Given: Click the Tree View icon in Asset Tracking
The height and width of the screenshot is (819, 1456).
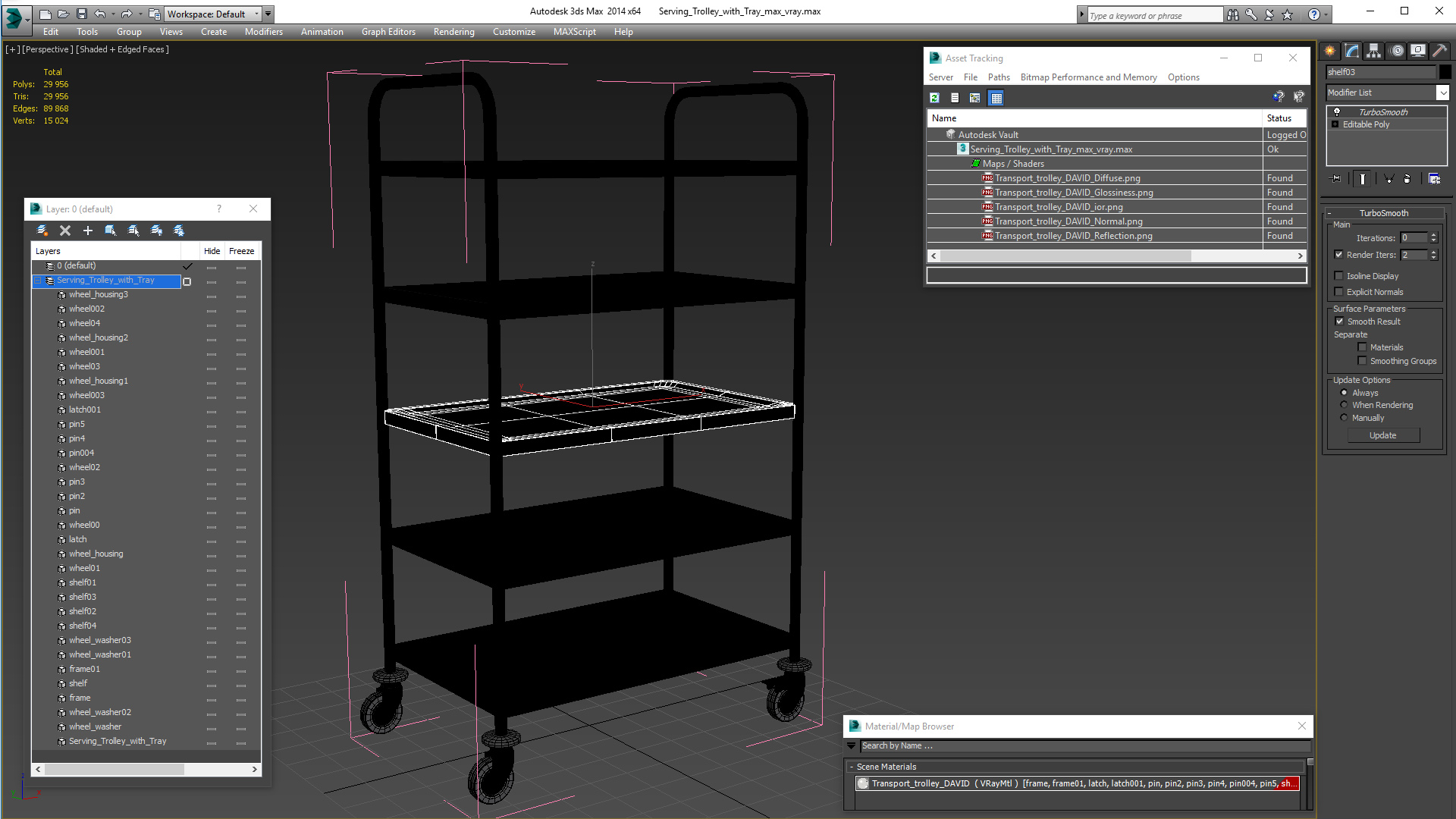Looking at the screenshot, I should tap(975, 98).
